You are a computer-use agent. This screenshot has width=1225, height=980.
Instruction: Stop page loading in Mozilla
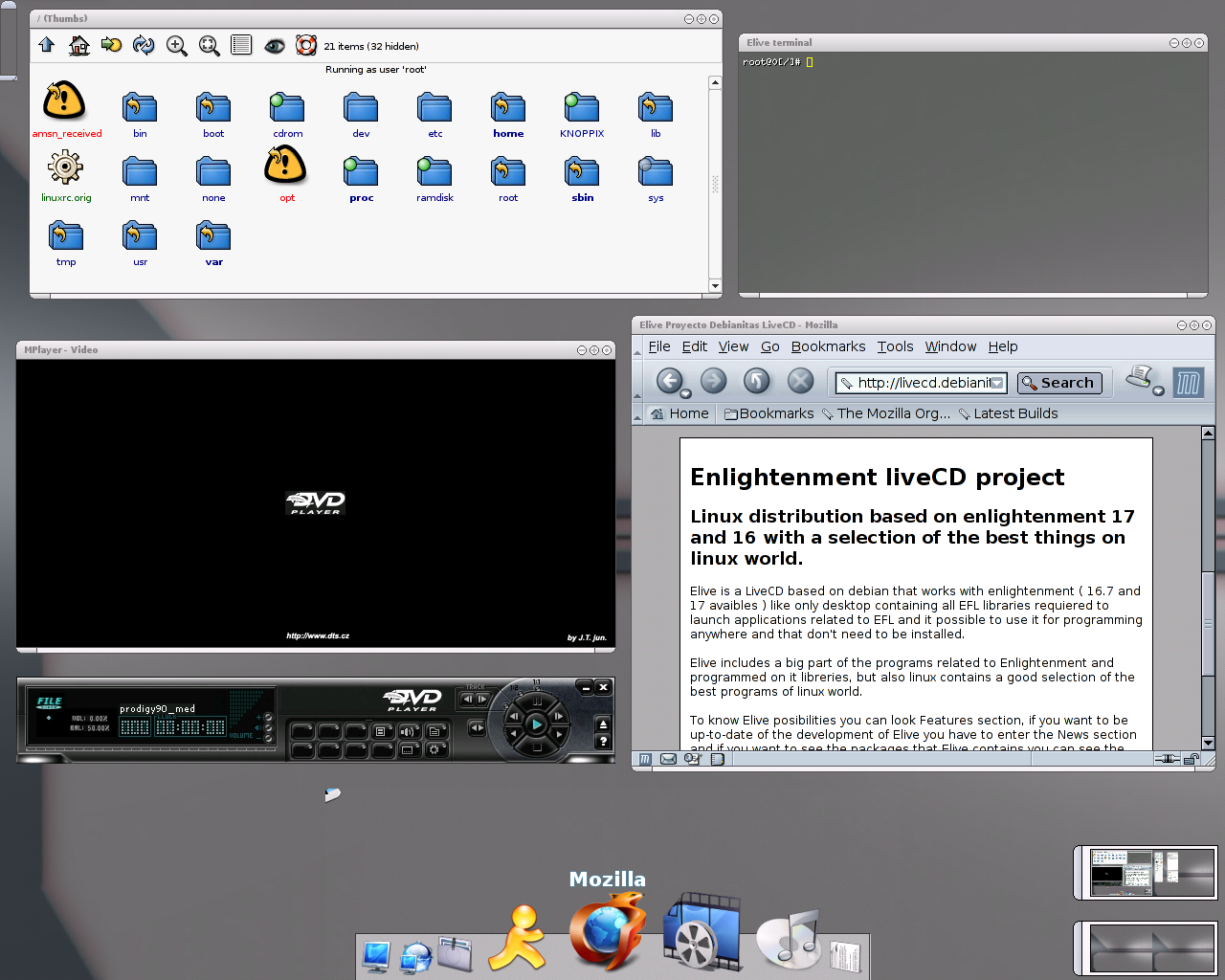[x=800, y=381]
